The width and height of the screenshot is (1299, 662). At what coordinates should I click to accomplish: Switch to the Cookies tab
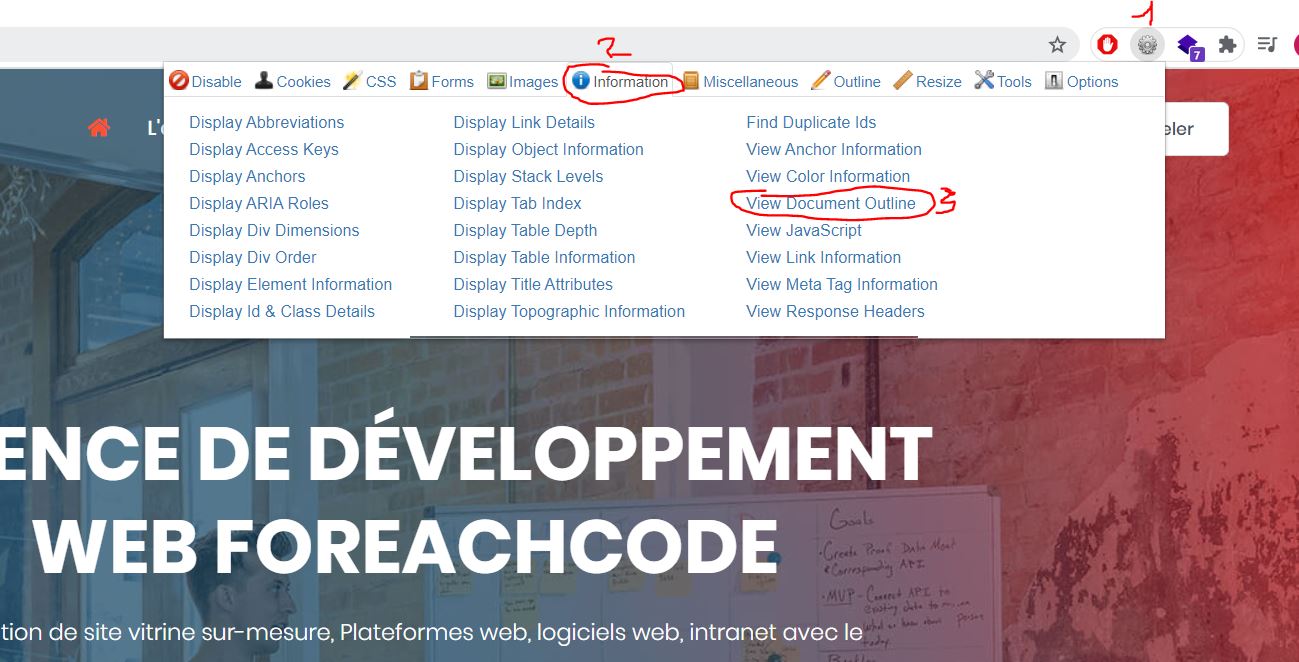(x=292, y=81)
